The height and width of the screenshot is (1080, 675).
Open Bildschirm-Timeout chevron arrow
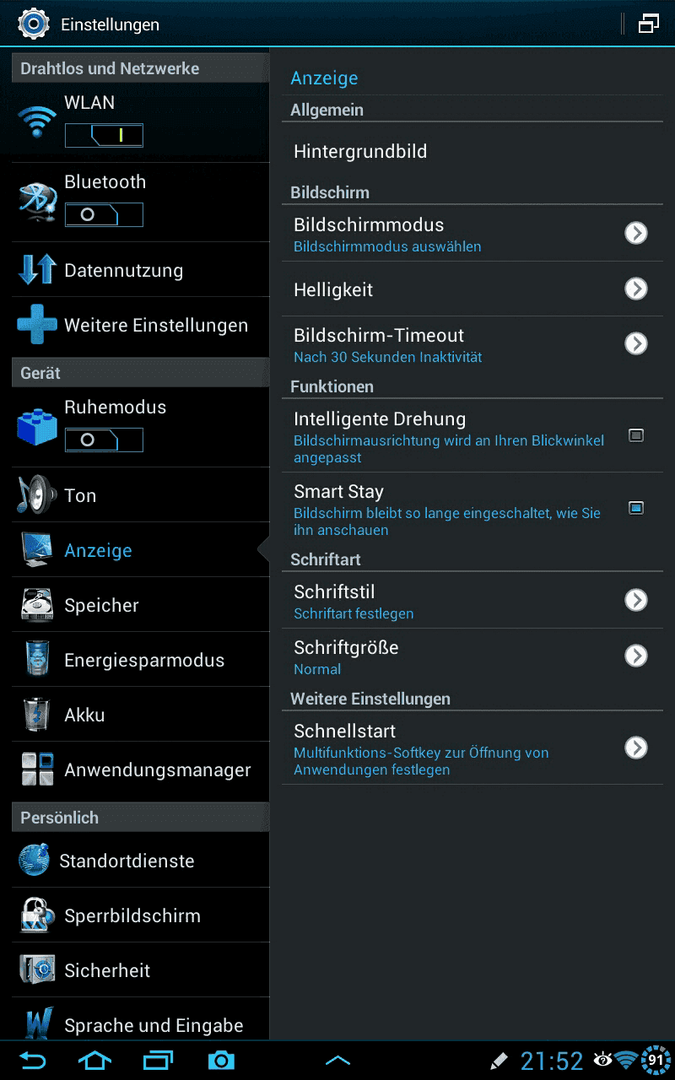point(636,344)
